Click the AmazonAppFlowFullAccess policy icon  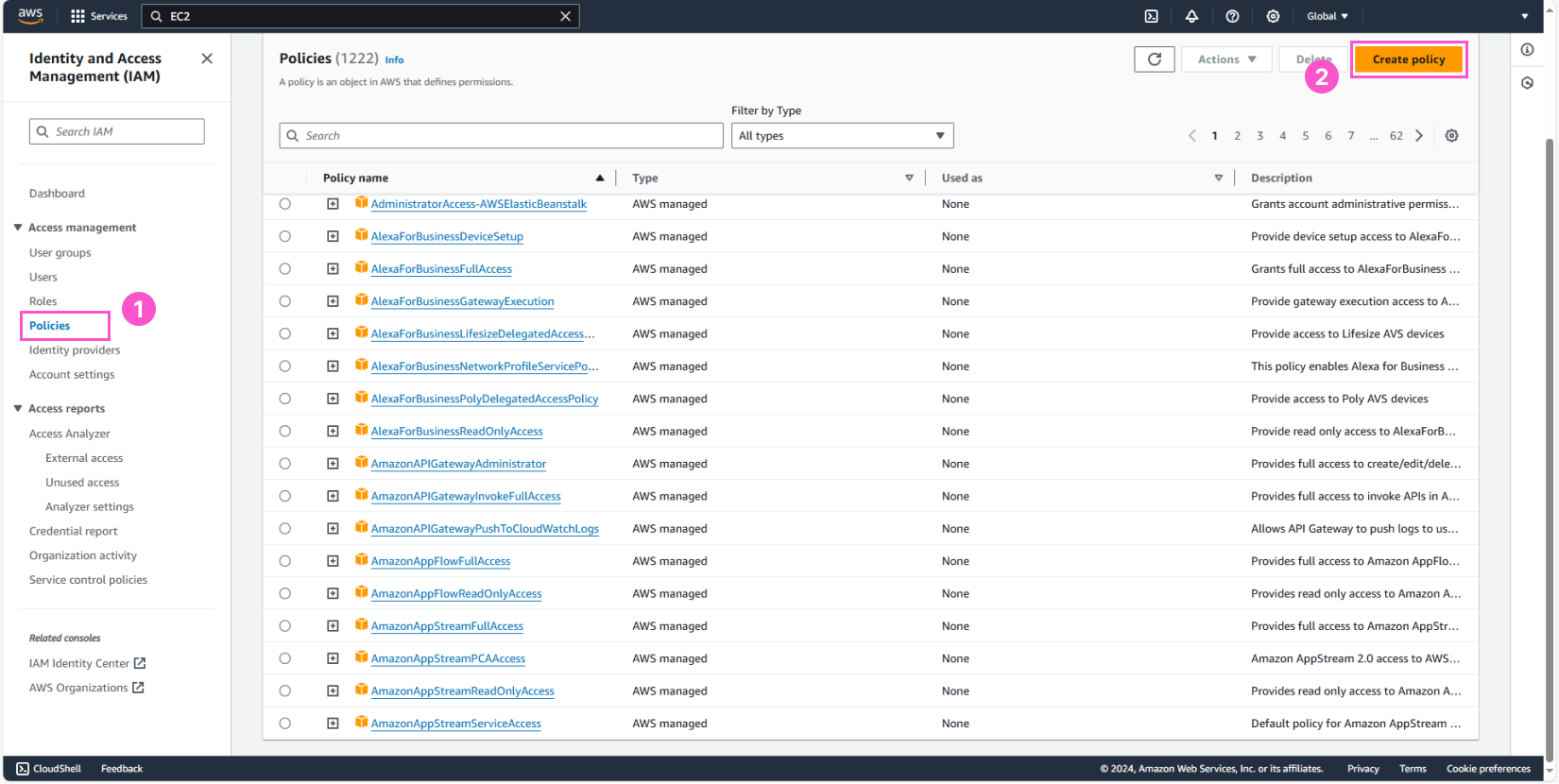point(361,560)
